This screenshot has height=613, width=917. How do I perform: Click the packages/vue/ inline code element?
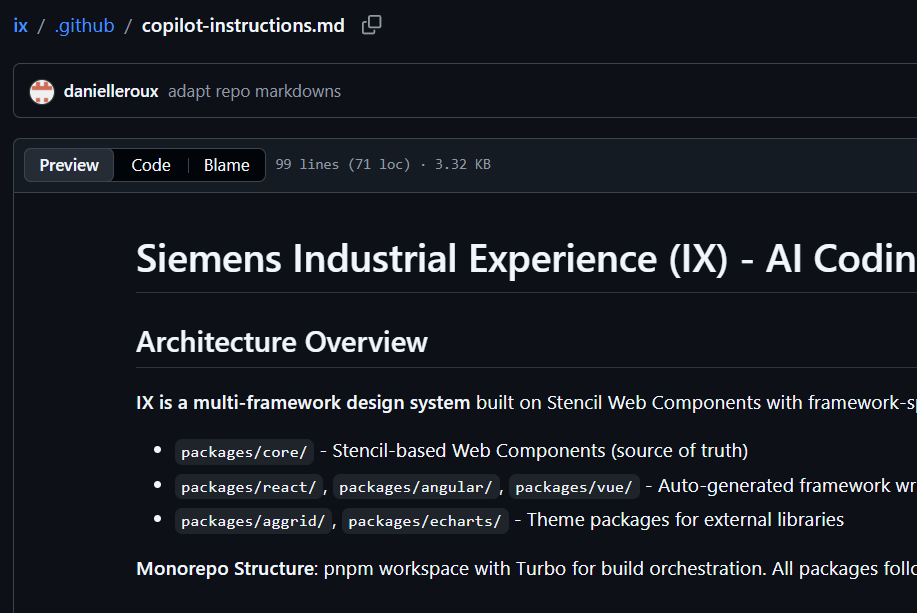[x=574, y=486]
